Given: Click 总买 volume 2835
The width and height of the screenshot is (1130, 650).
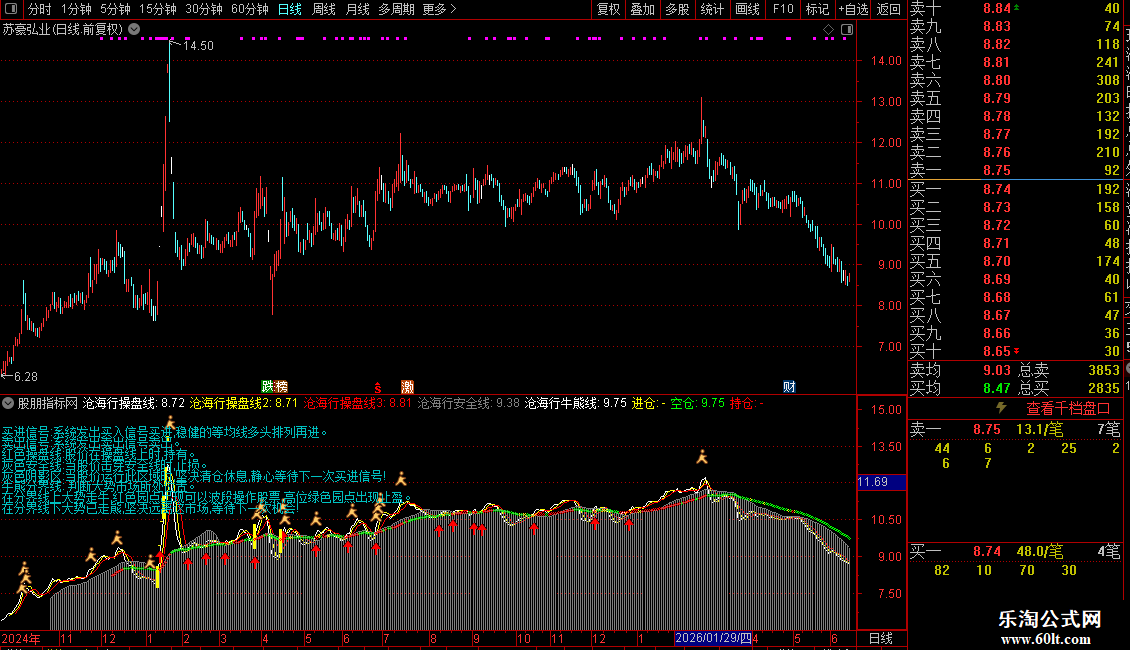Looking at the screenshot, I should 1103,388.
